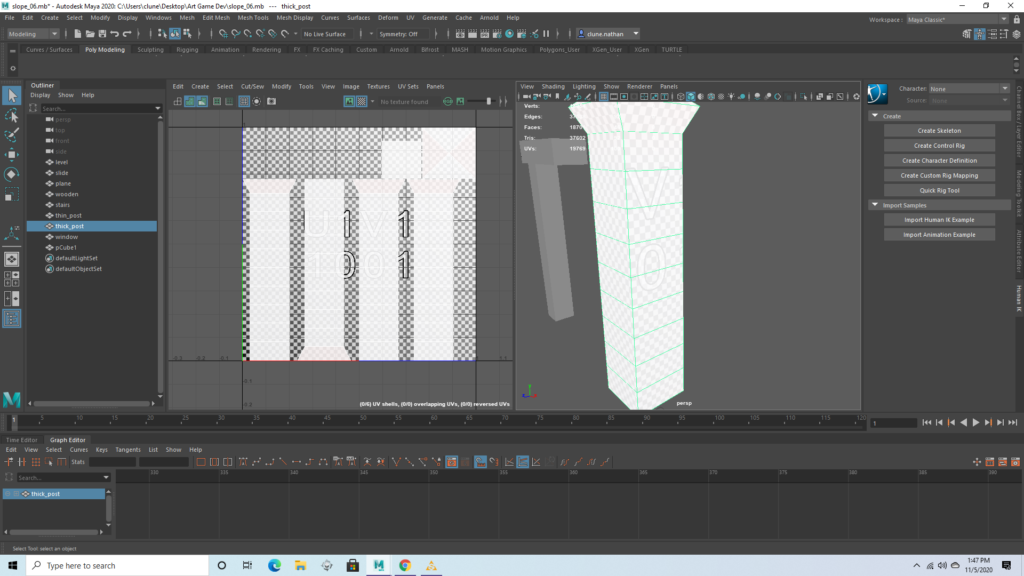Click the Maya icon in Windows taskbar
The width and height of the screenshot is (1024, 576).
(x=379, y=565)
